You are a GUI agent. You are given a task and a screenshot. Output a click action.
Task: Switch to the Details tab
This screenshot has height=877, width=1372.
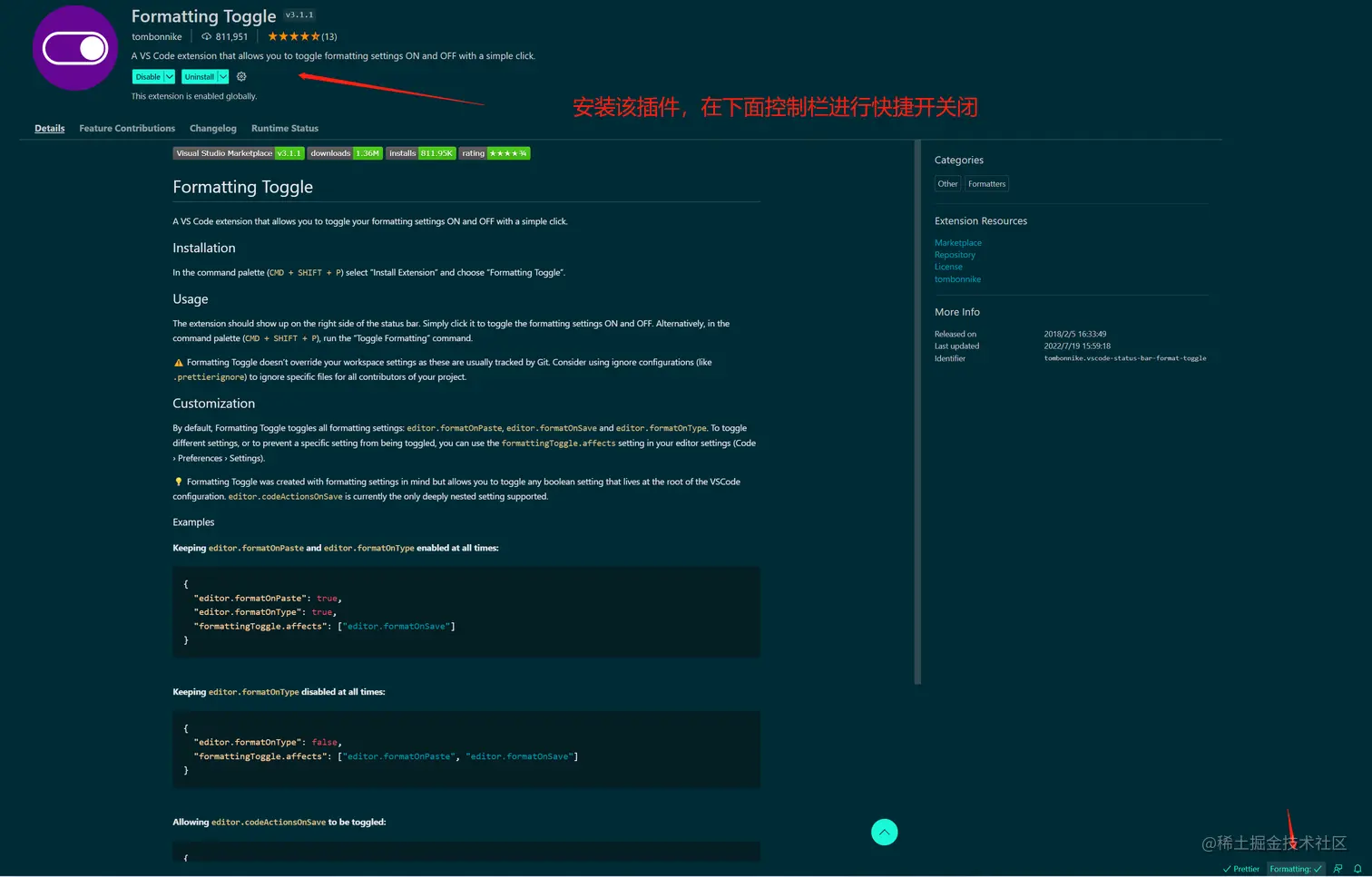(x=50, y=129)
